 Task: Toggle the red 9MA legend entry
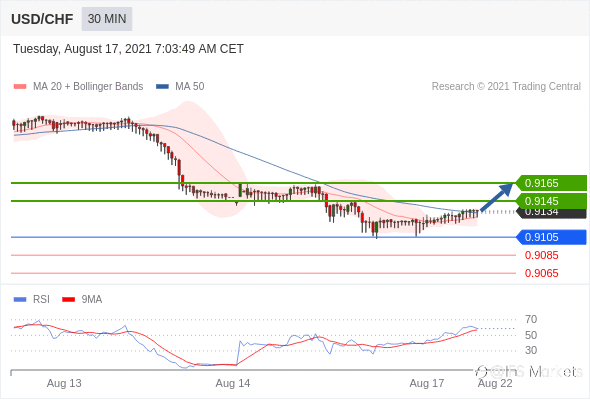pos(82,300)
